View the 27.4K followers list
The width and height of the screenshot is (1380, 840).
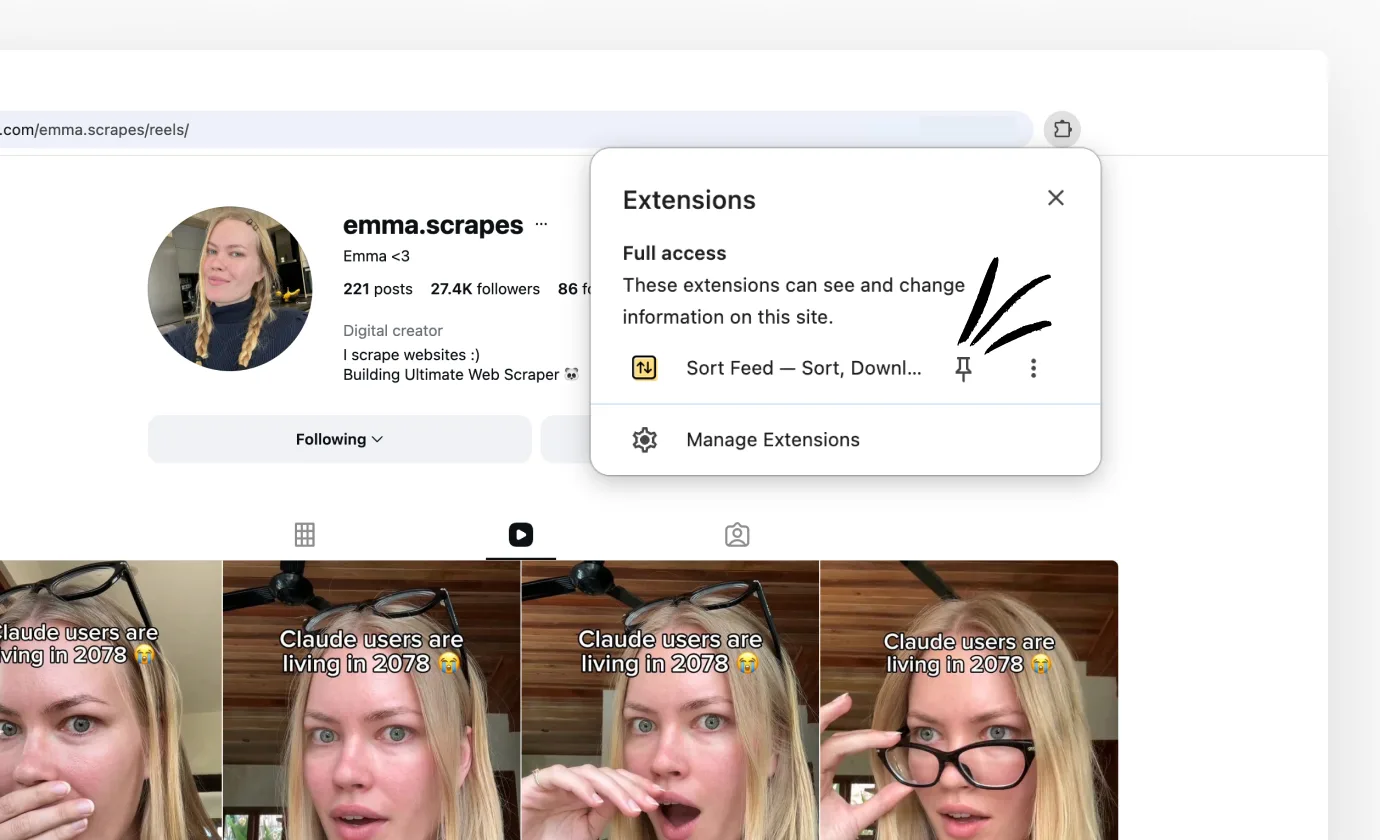[x=485, y=289]
